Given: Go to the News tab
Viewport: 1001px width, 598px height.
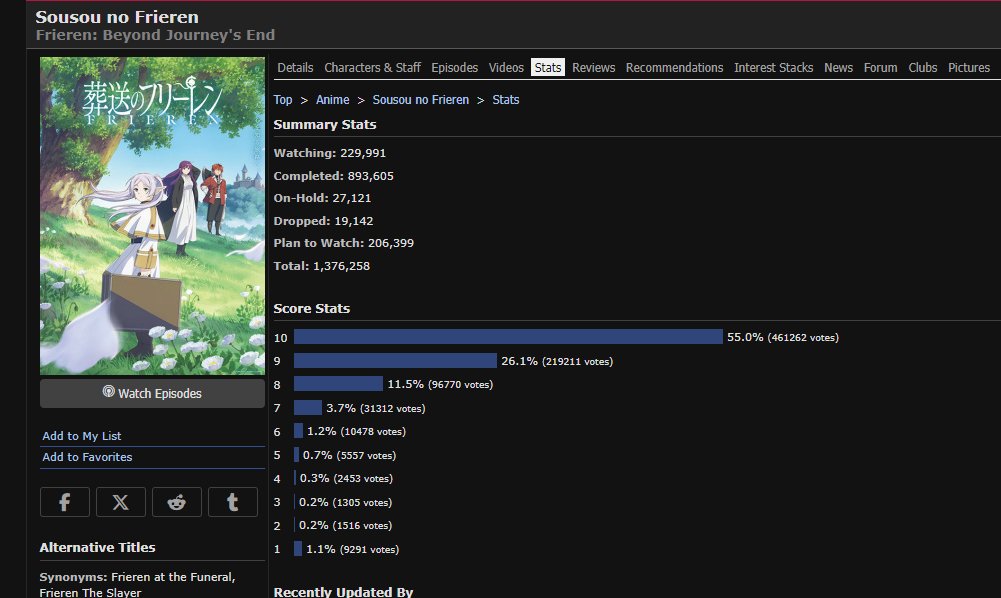Looking at the screenshot, I should coord(838,68).
